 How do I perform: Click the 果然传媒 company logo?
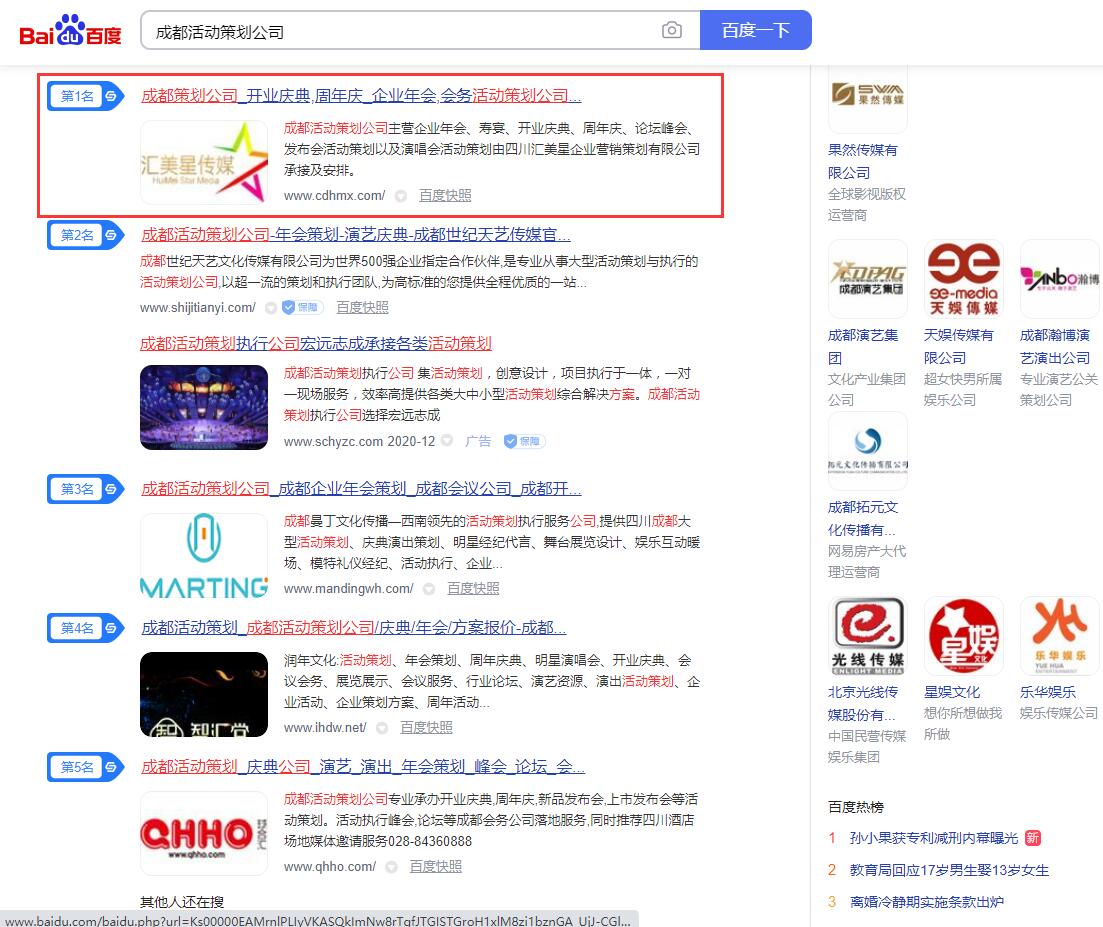(x=868, y=96)
